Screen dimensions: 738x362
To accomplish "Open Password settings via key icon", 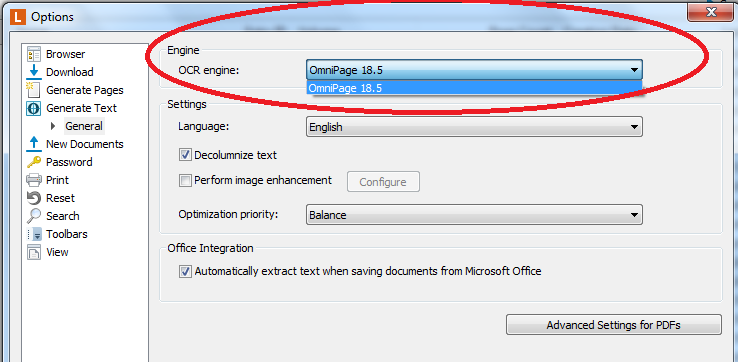I will pos(34,162).
